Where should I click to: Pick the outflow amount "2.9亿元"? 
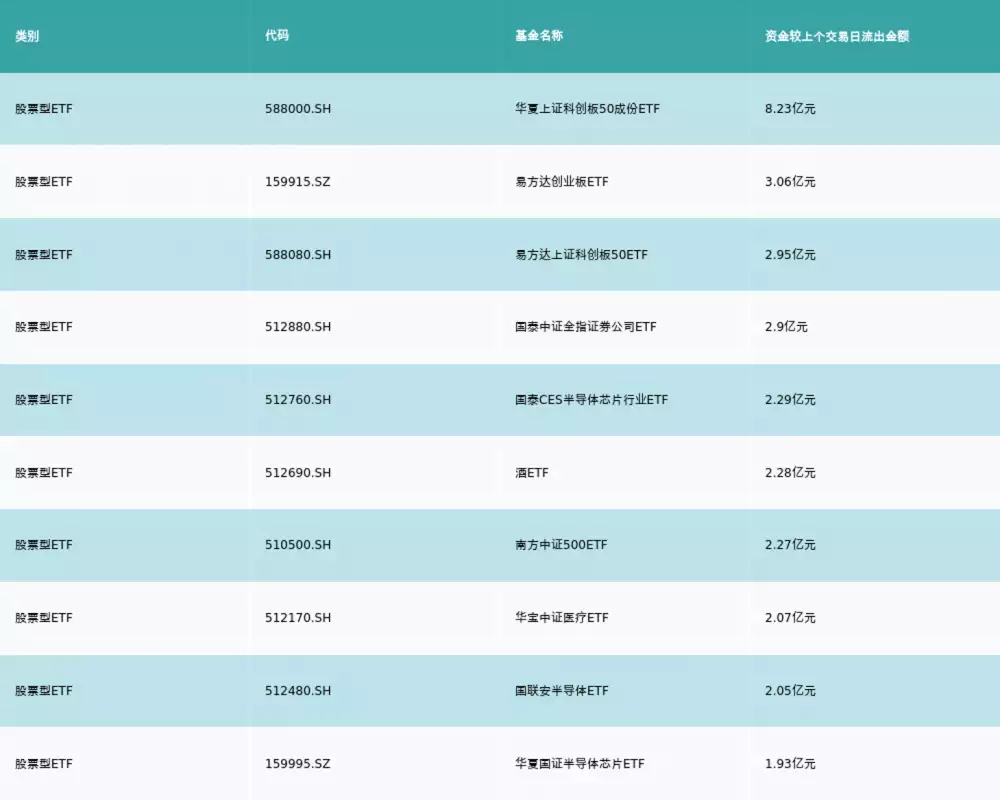click(786, 327)
